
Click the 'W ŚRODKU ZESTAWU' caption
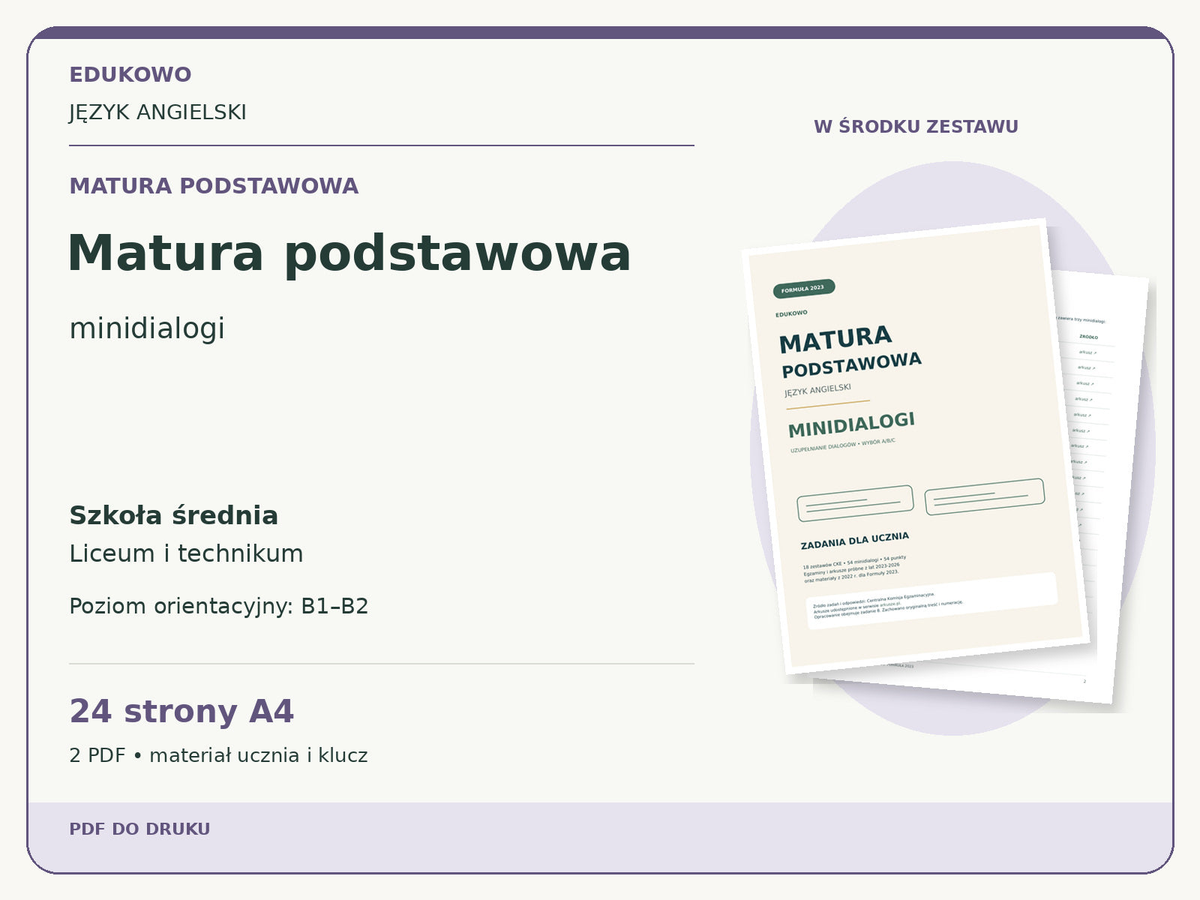click(916, 127)
